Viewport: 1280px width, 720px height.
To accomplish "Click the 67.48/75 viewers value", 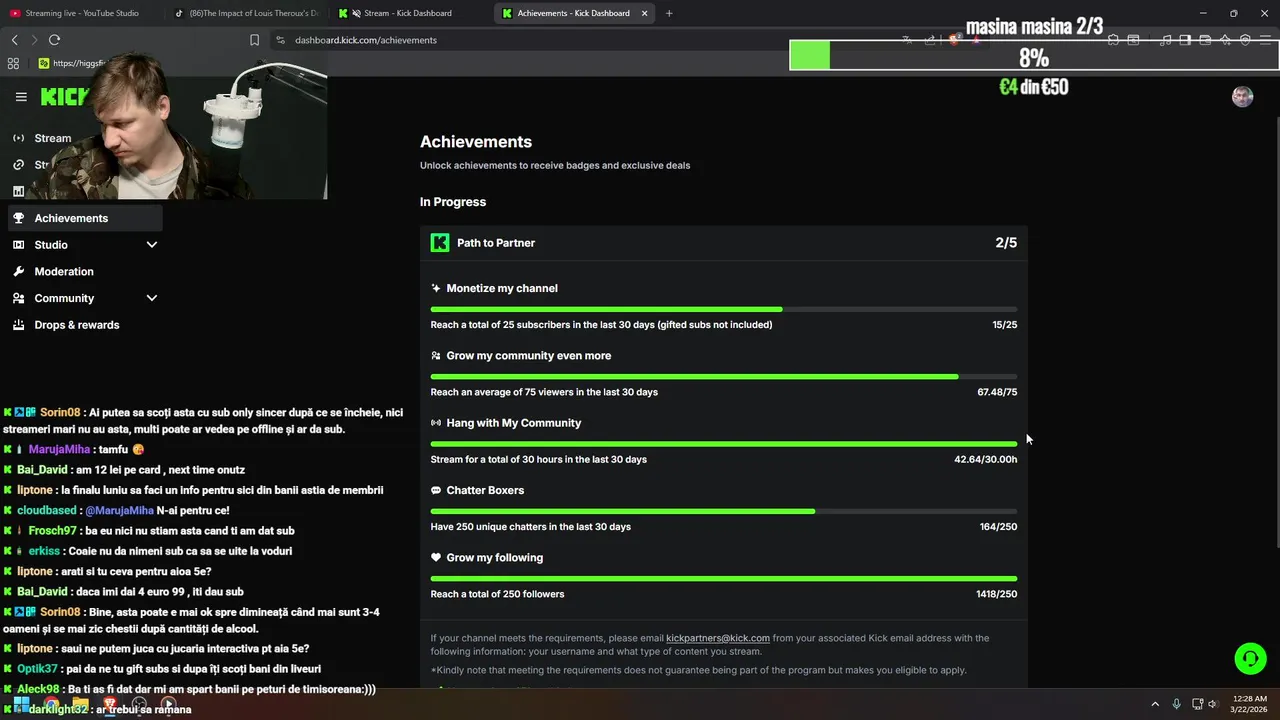I will click(997, 392).
